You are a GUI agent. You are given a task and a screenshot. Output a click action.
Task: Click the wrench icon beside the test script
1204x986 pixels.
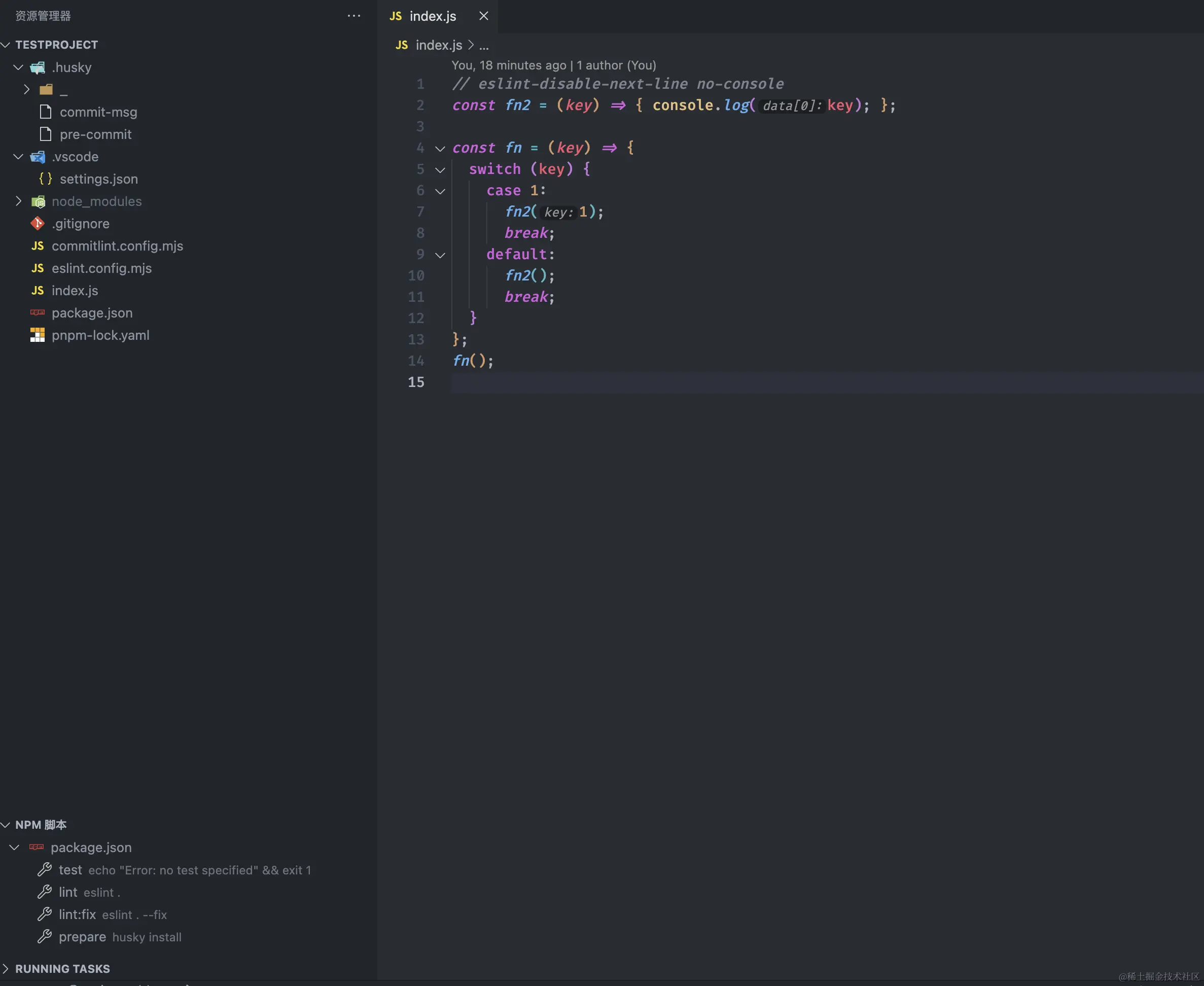[x=44, y=869]
